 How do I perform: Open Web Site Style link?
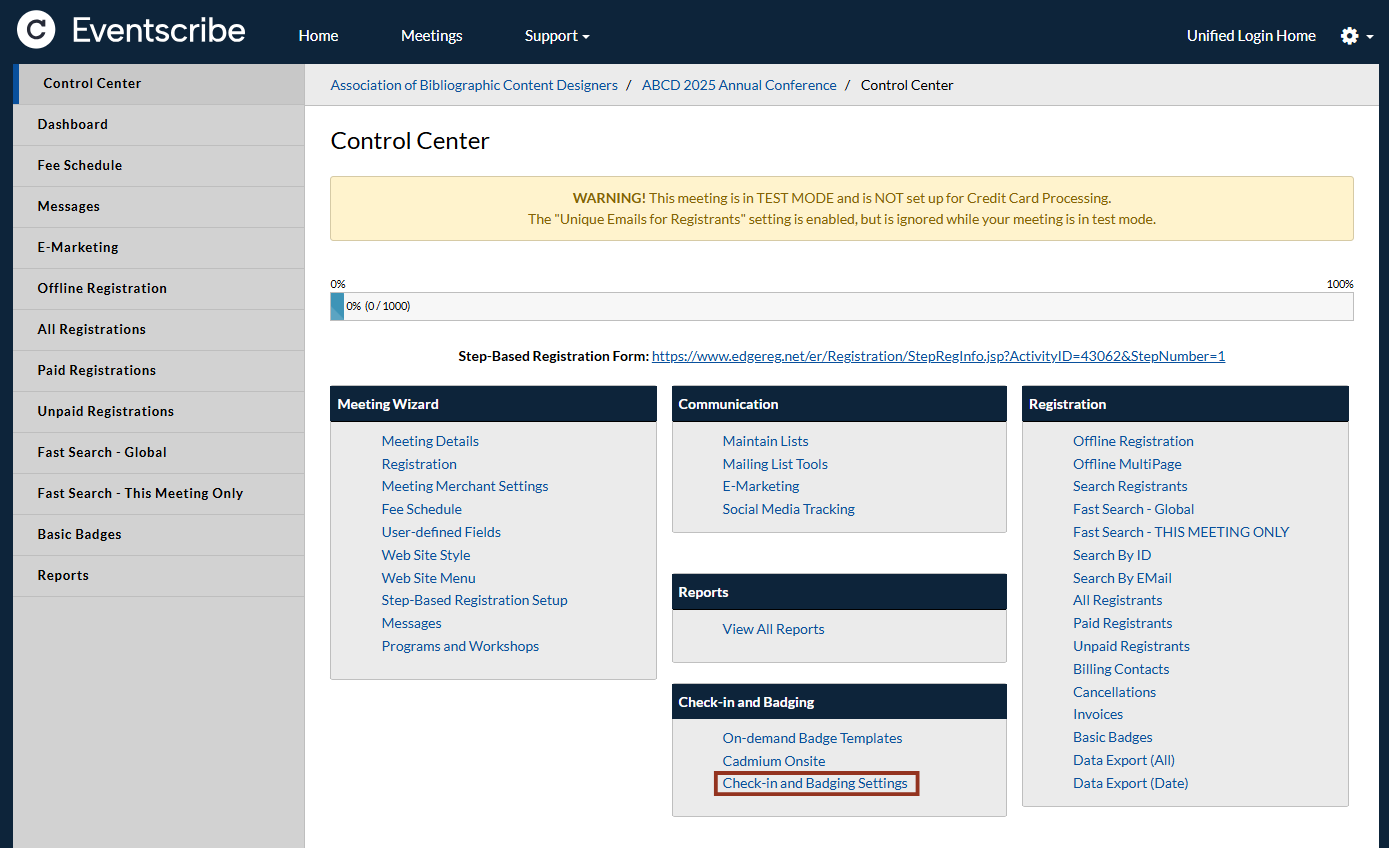pos(426,555)
